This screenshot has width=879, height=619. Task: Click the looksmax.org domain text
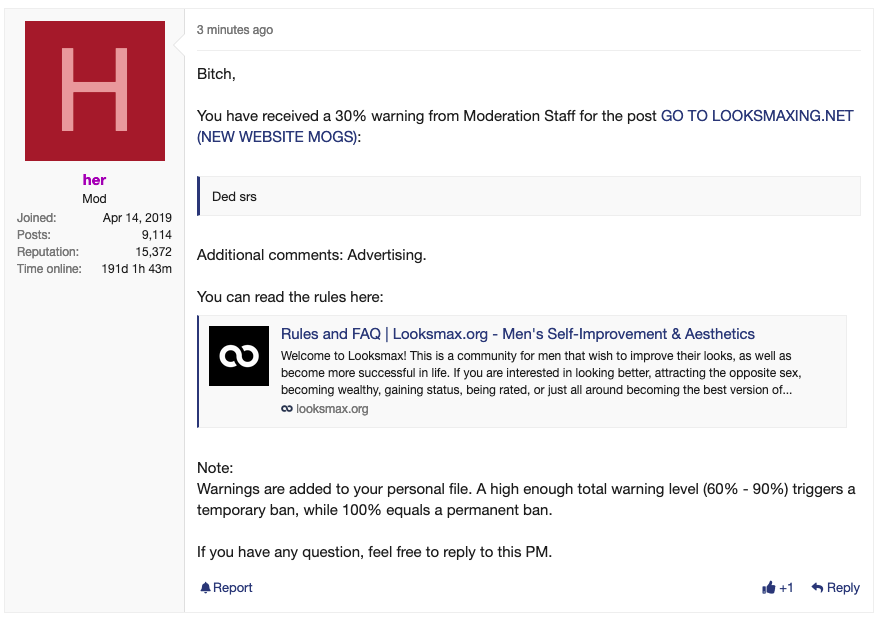tap(332, 409)
